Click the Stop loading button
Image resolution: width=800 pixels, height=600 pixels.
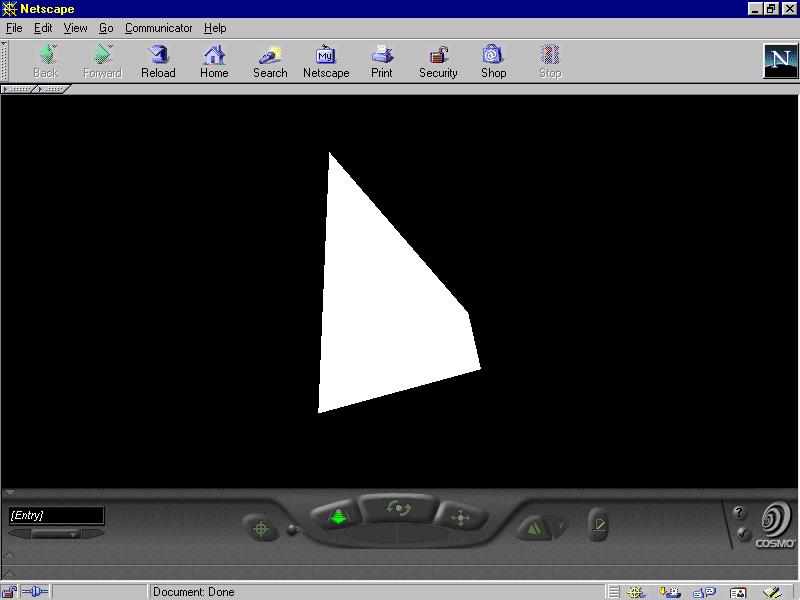(x=550, y=61)
